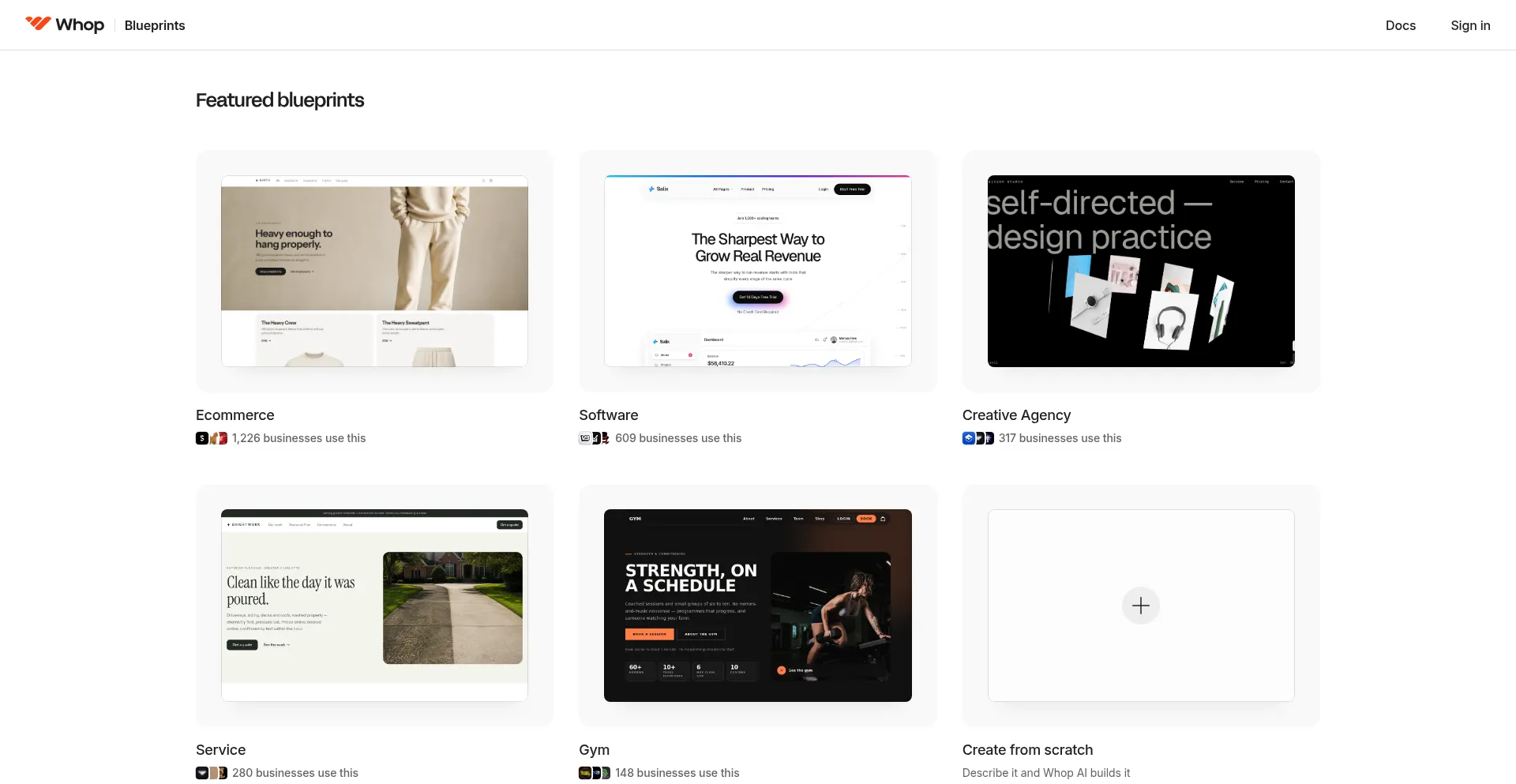The image size is (1516, 784).
Task: Click Sign in
Action: [x=1470, y=25]
